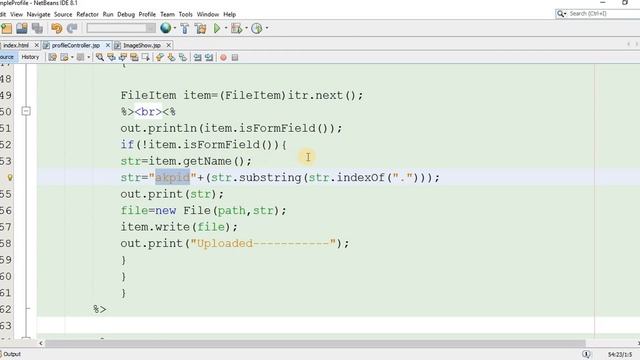
Task: Open dropdown arrow beside Profile Project
Action: 267,28
